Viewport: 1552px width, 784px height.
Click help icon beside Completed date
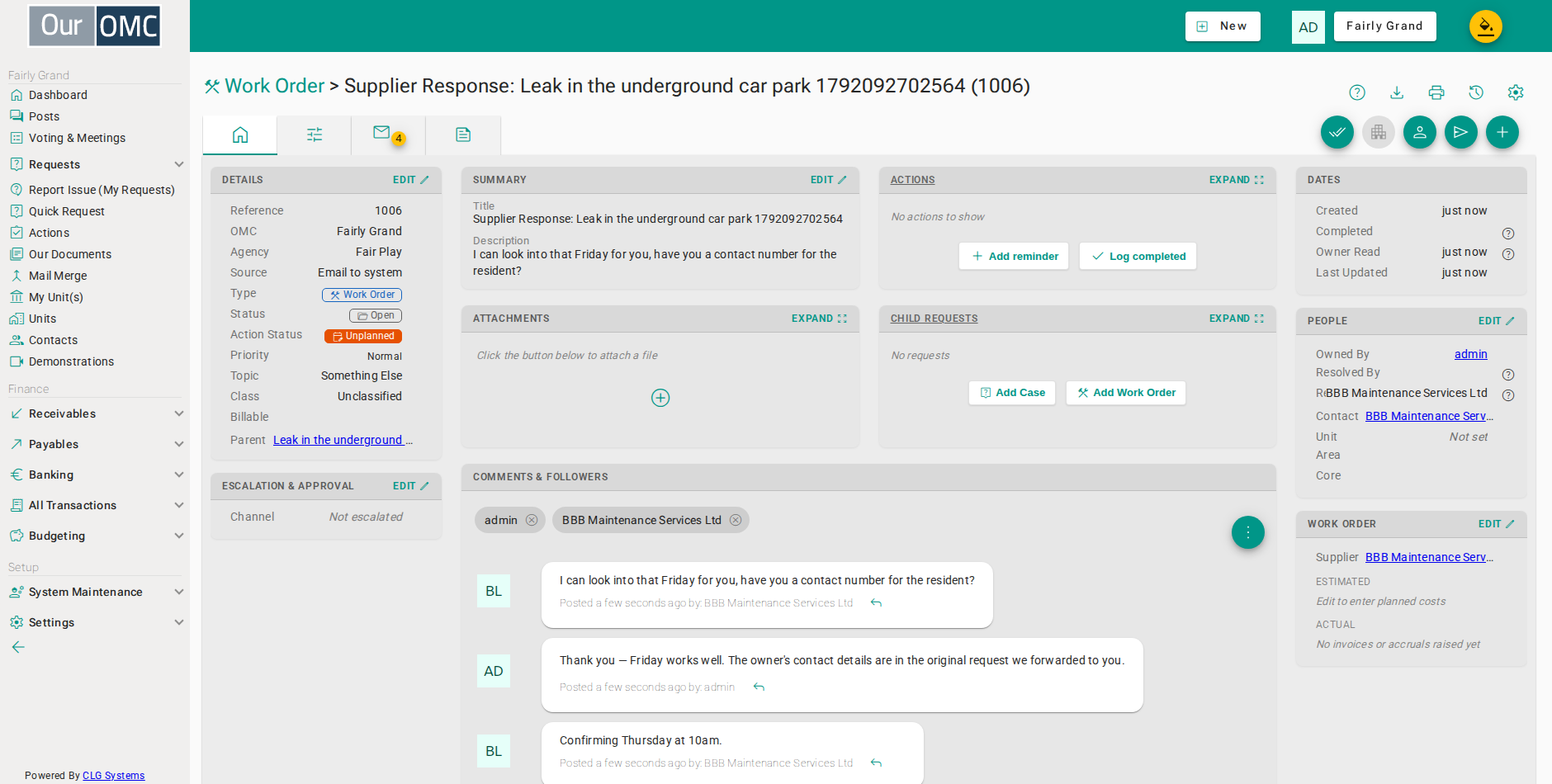pyautogui.click(x=1508, y=234)
